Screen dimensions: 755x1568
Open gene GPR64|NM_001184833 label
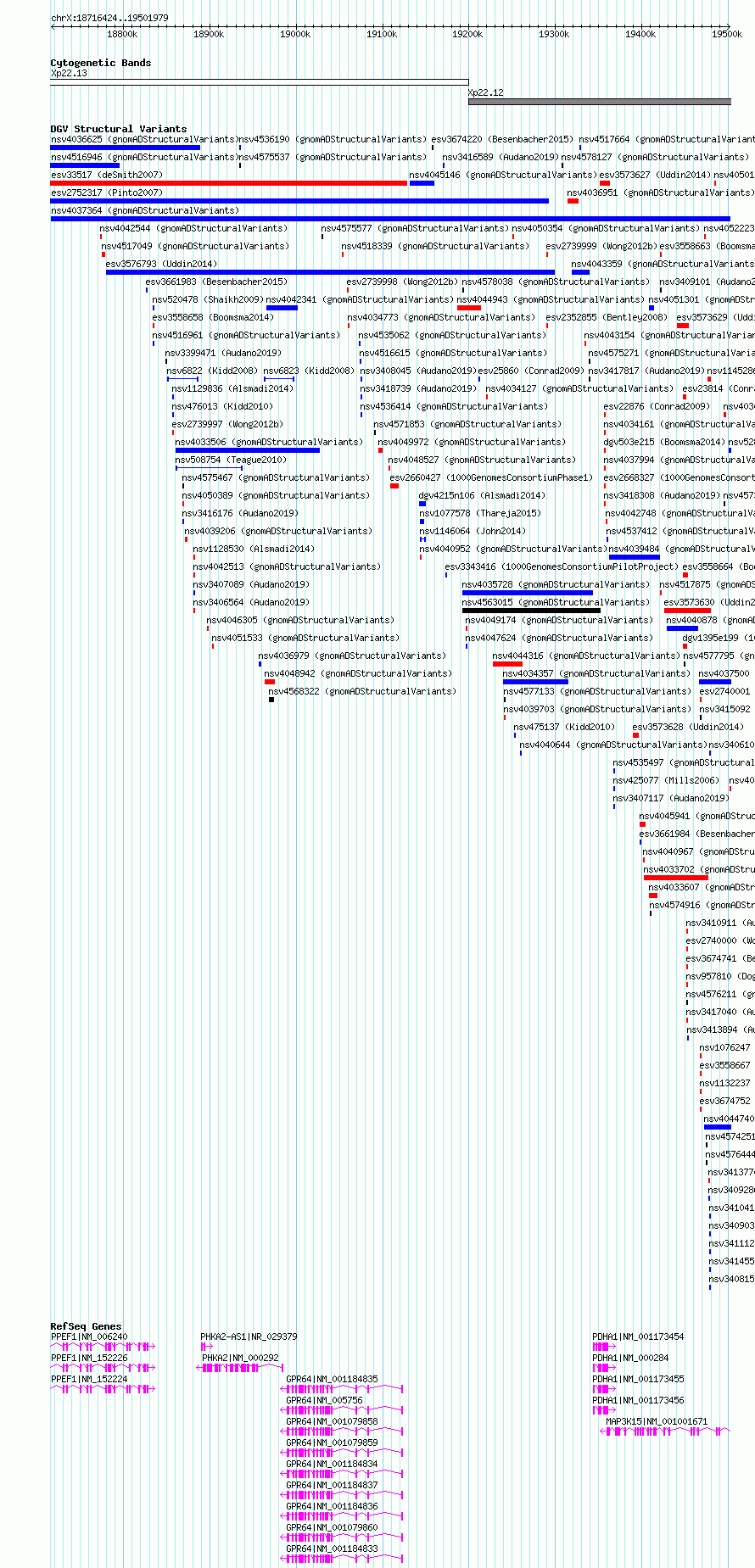332,1548
